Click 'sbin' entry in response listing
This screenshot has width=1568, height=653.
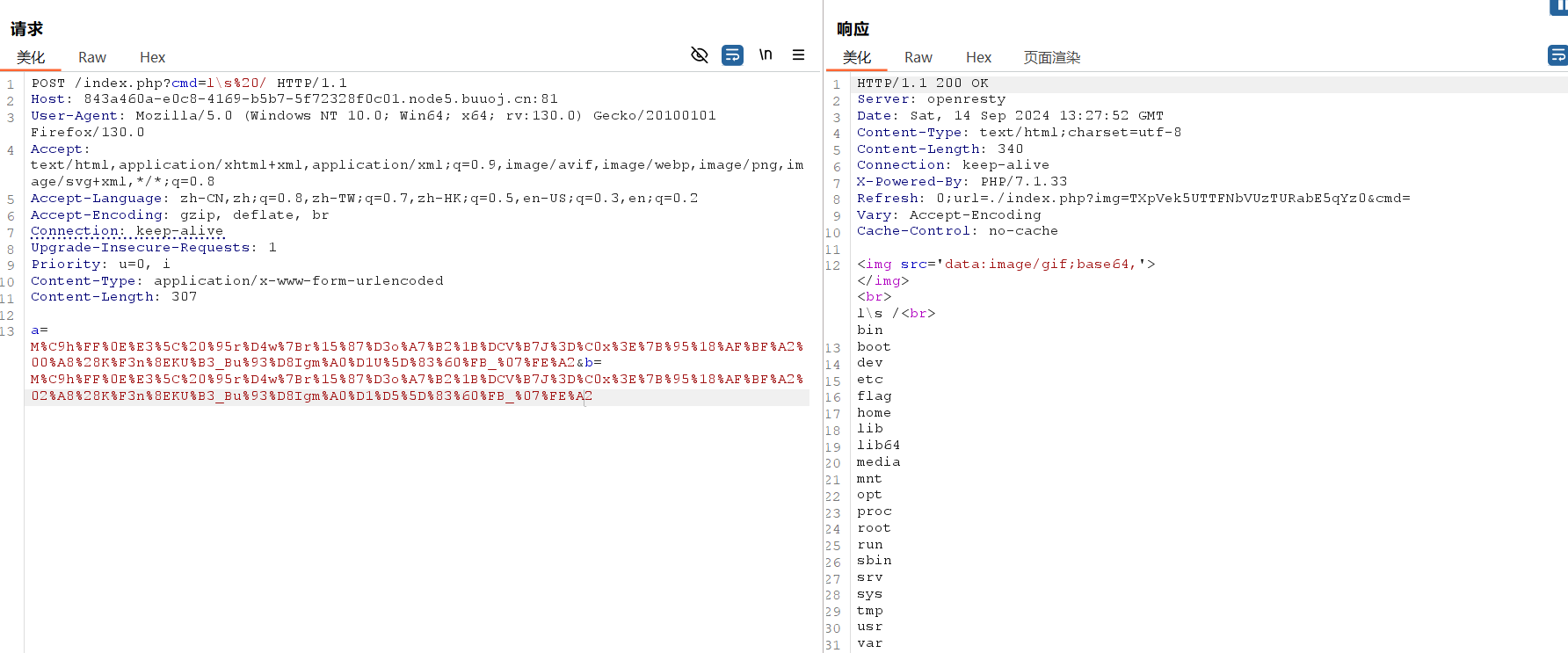pyautogui.click(x=875, y=561)
